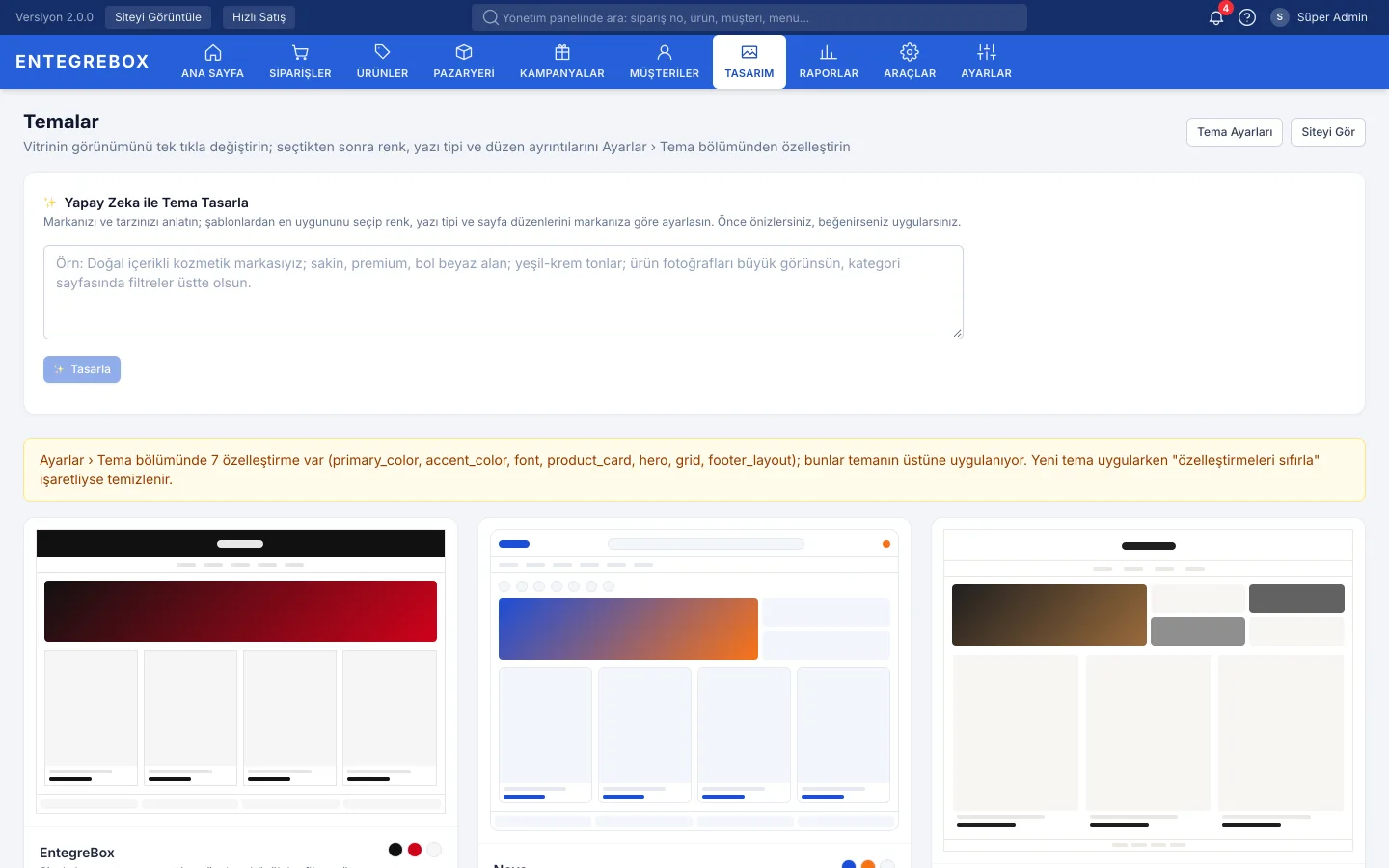Select the brown banner theme preview

[x=1148, y=691]
